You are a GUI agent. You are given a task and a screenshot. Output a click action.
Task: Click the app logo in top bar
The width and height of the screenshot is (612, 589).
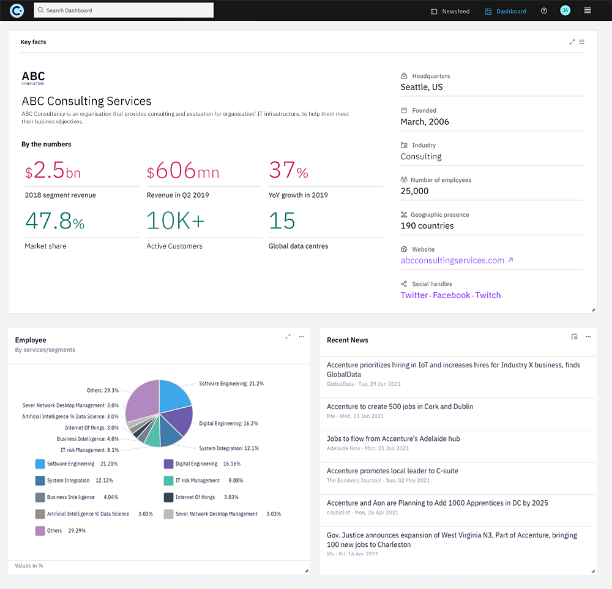17,11
